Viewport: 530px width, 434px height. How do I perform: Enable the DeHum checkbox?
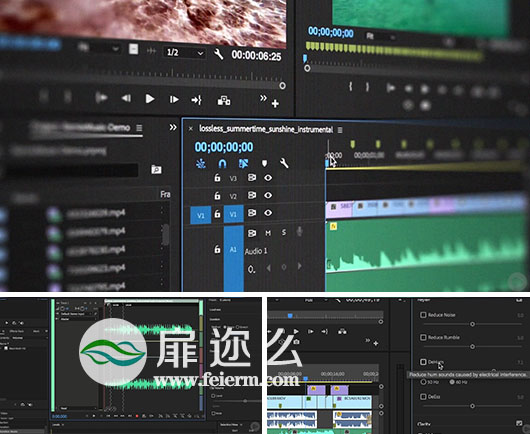[x=423, y=362]
